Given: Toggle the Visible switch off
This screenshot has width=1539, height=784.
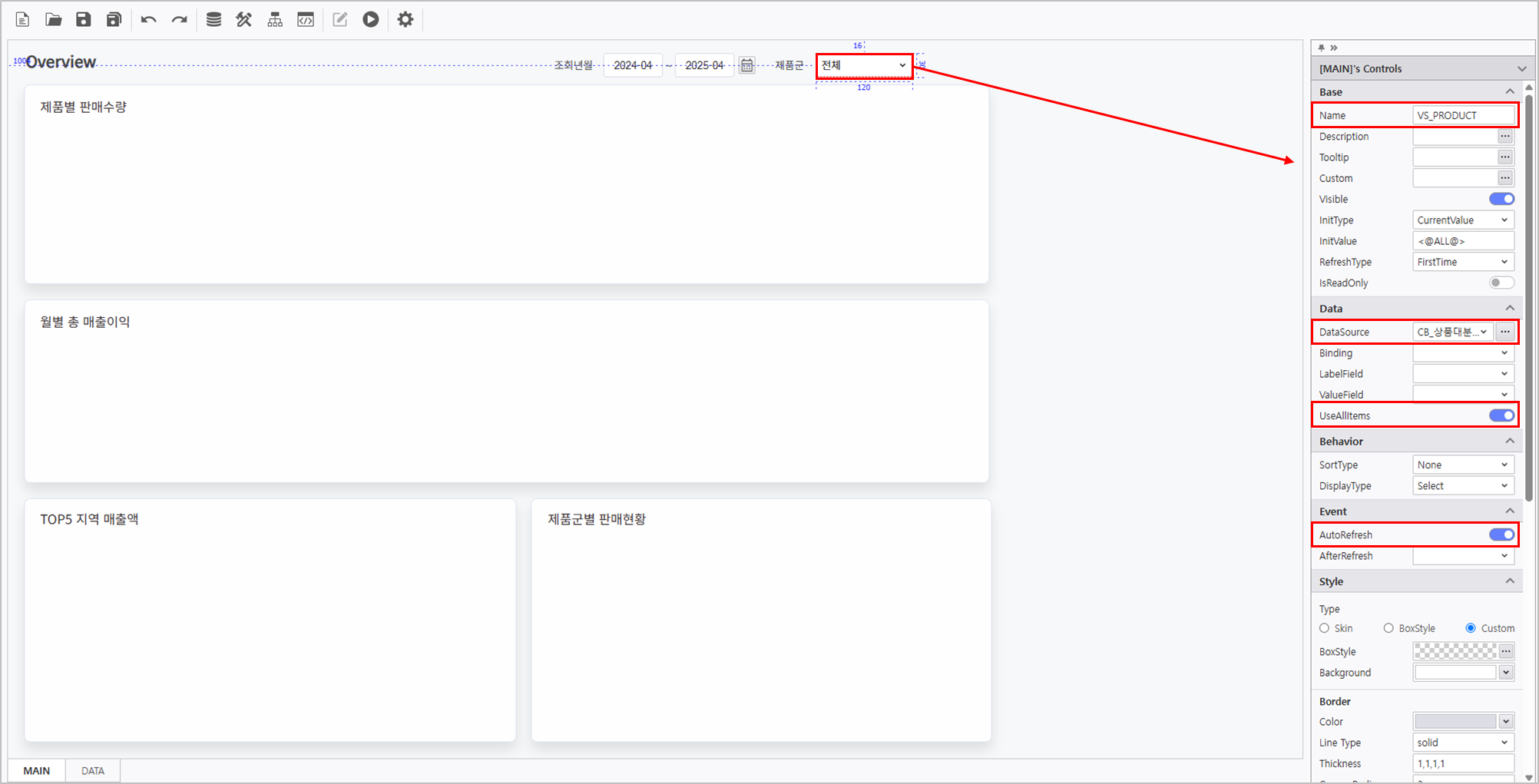Looking at the screenshot, I should click(1501, 199).
